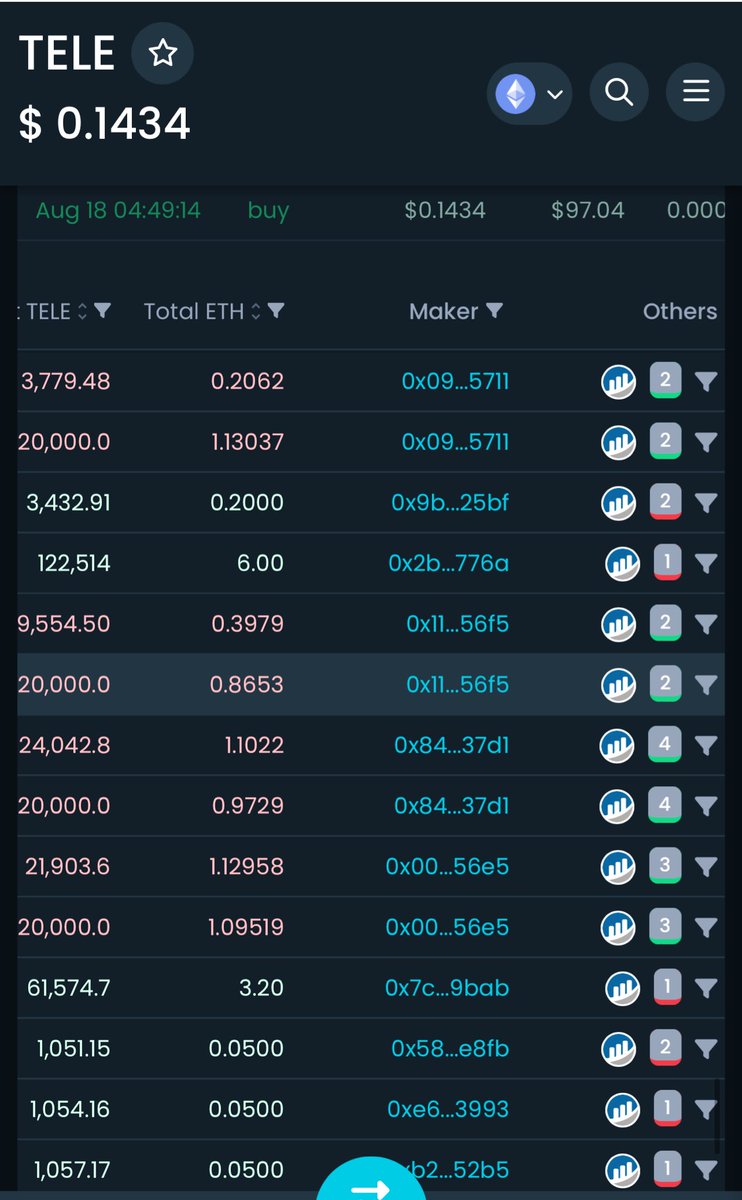Sort by Total ETH column arrows

255,311
